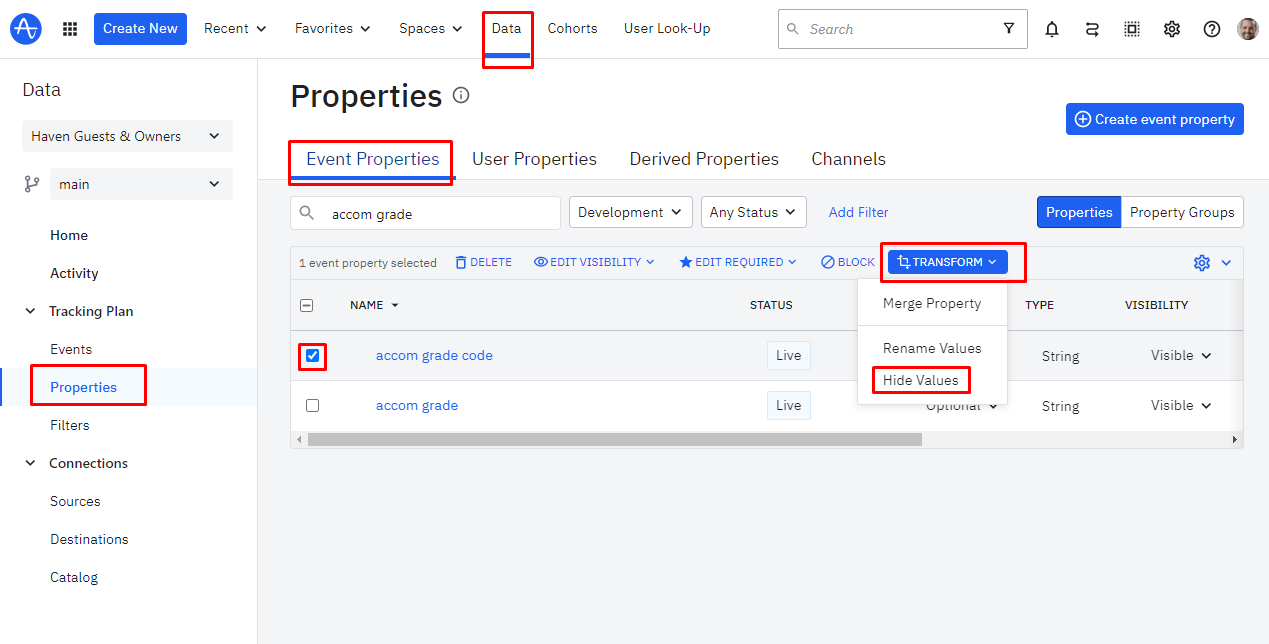This screenshot has width=1269, height=644.
Task: Open the accom grade code link
Action: pyautogui.click(x=434, y=355)
